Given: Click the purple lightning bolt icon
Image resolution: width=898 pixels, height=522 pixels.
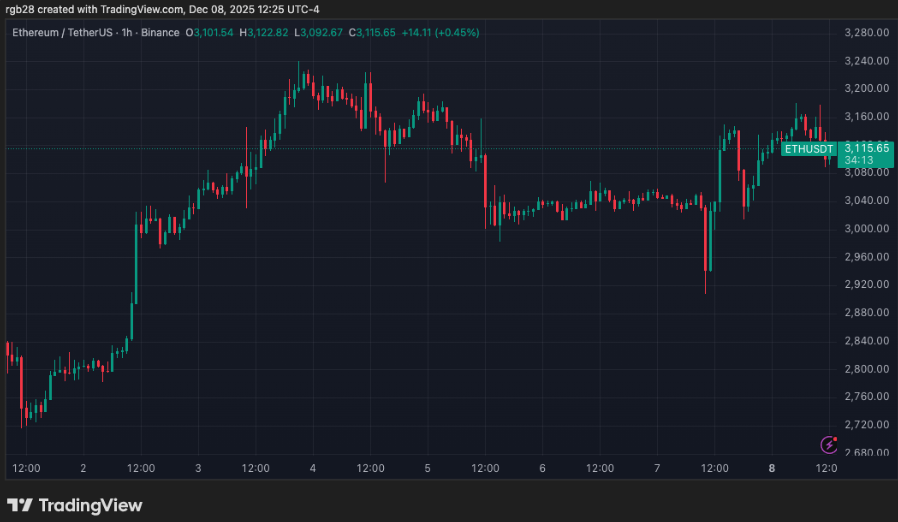Looking at the screenshot, I should coord(829,444).
